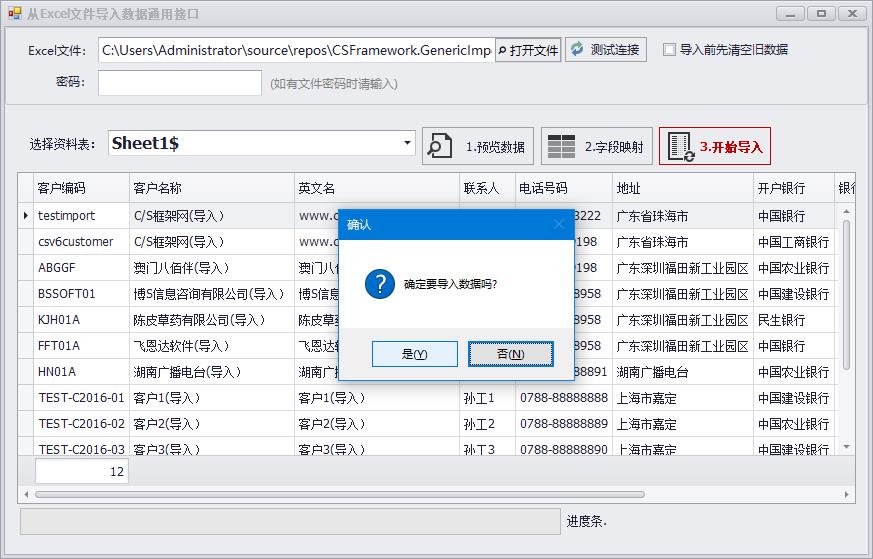873x559 pixels.
Task: Enable 导入前先清空旧数据 checkbox
Action: coord(669,49)
